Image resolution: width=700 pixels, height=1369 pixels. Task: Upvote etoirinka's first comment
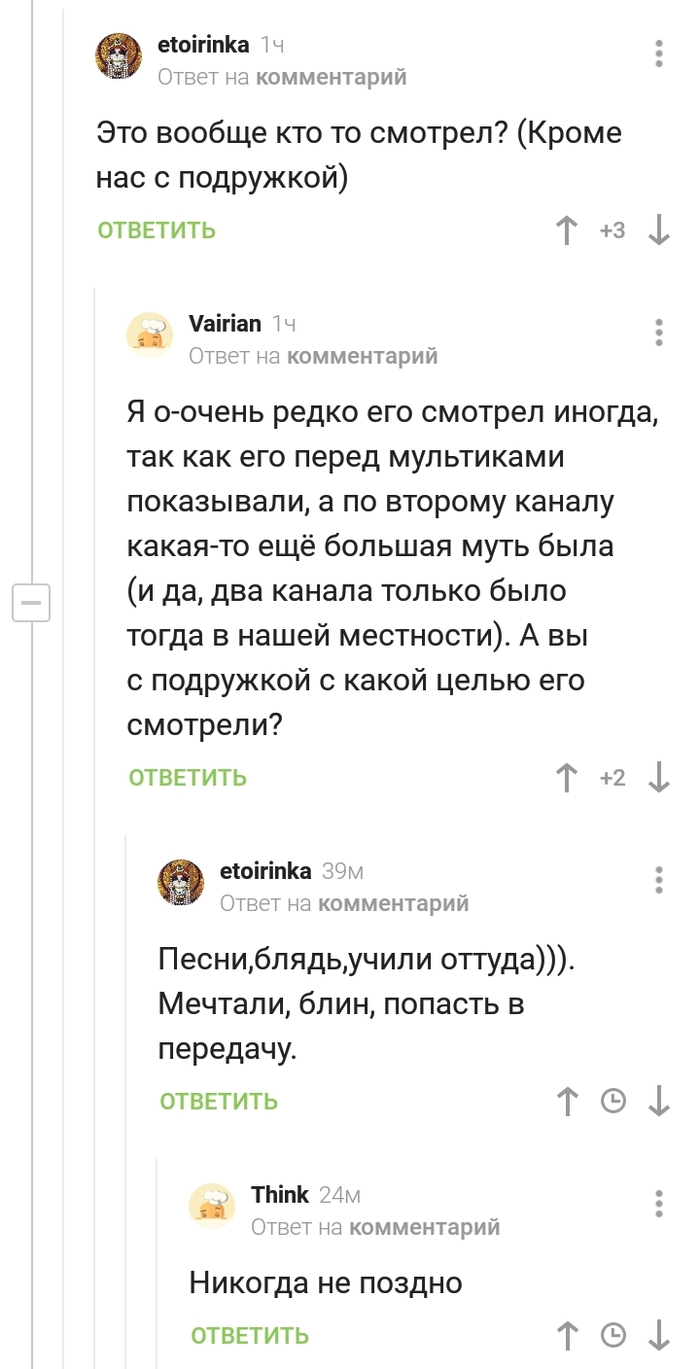click(x=567, y=230)
